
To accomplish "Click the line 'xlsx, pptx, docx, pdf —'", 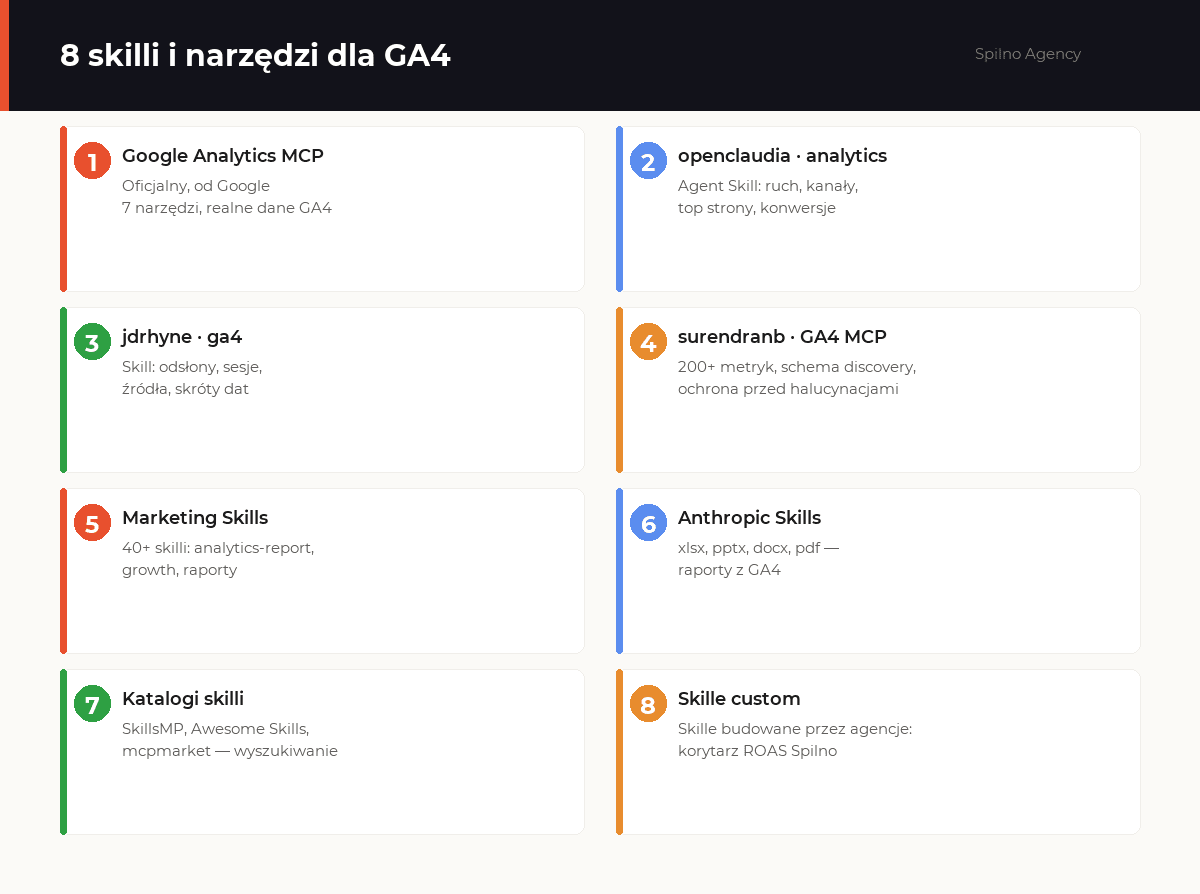I will coord(759,548).
